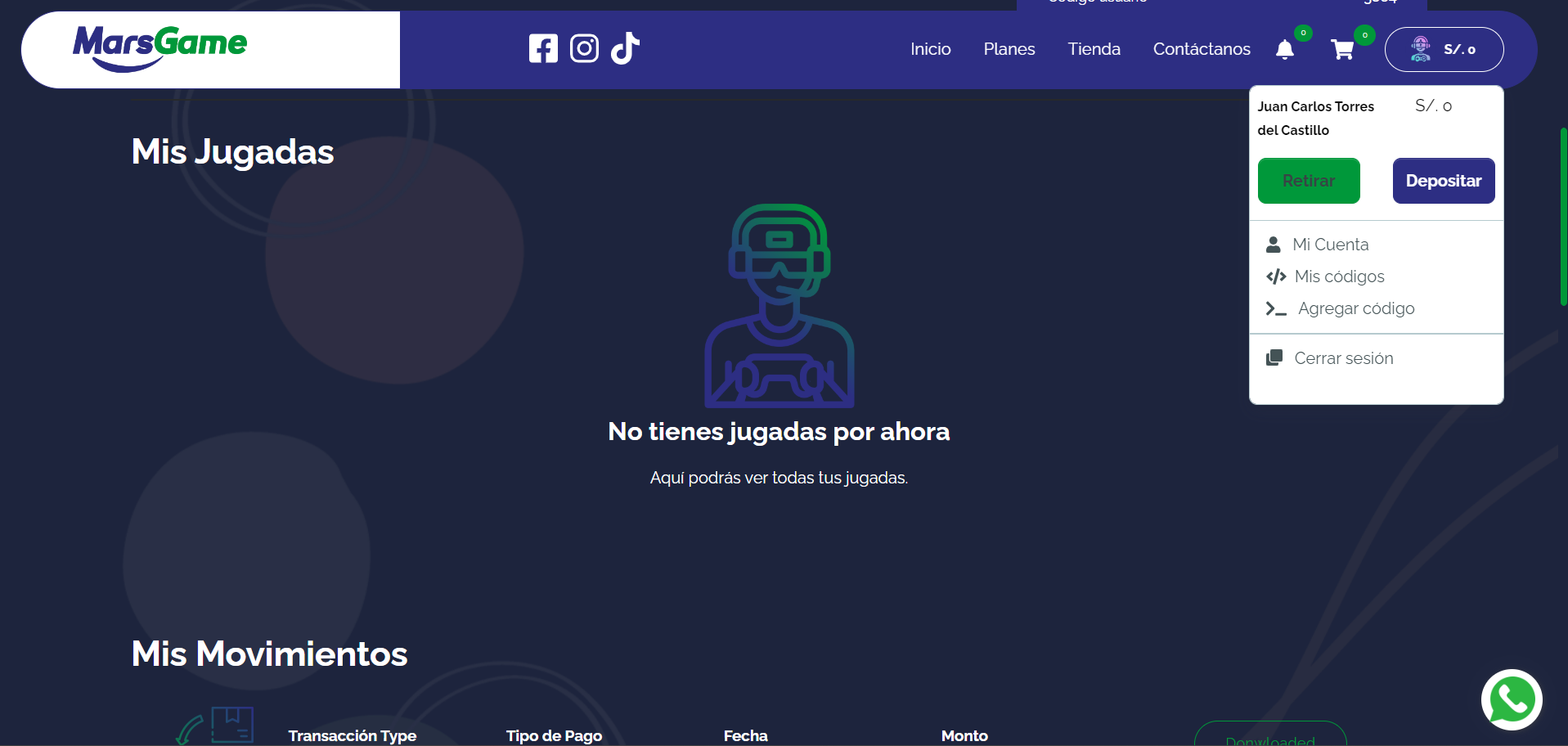Open the Facebook page icon
Image resolution: width=1568 pixels, height=746 pixels.
coord(543,49)
